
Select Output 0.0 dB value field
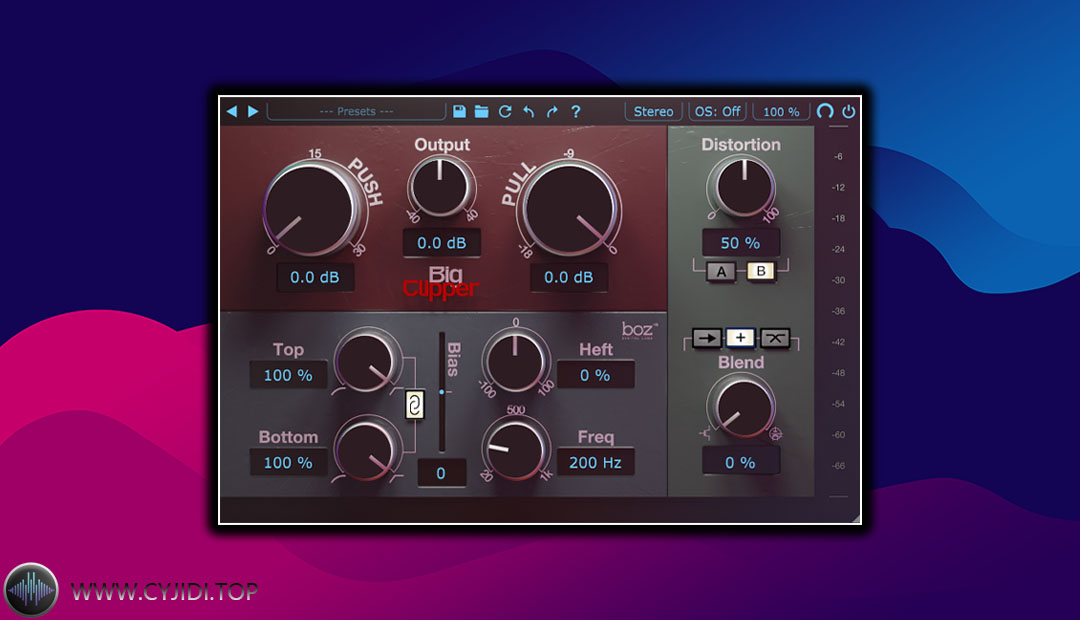[442, 242]
